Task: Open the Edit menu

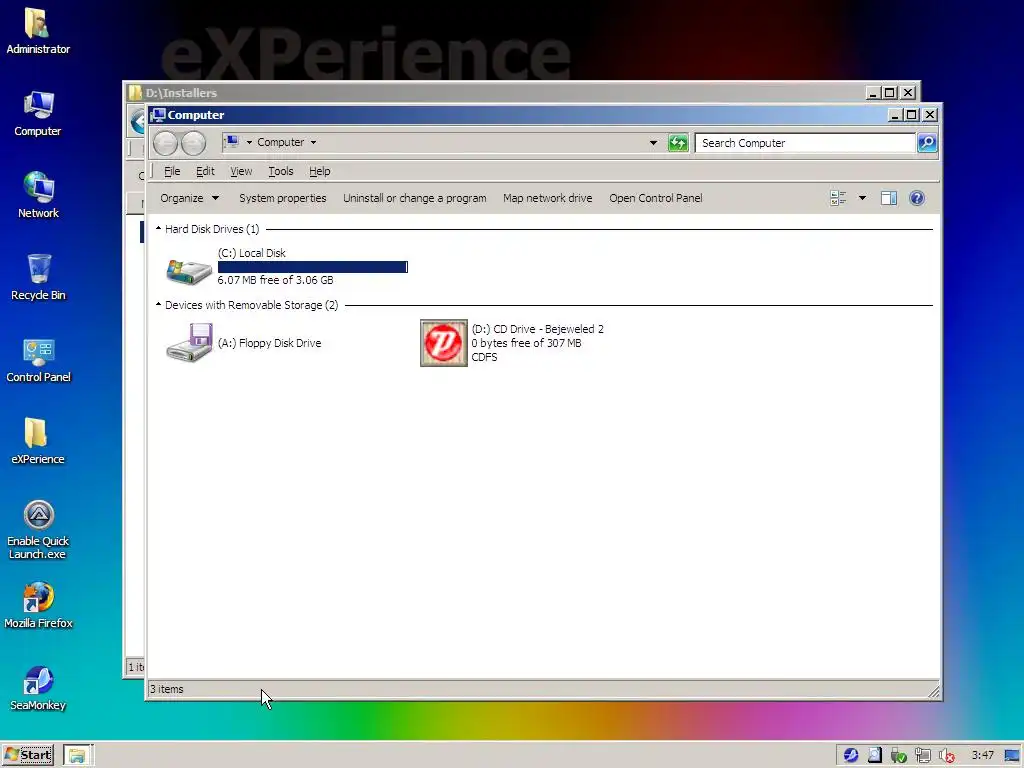Action: [205, 171]
